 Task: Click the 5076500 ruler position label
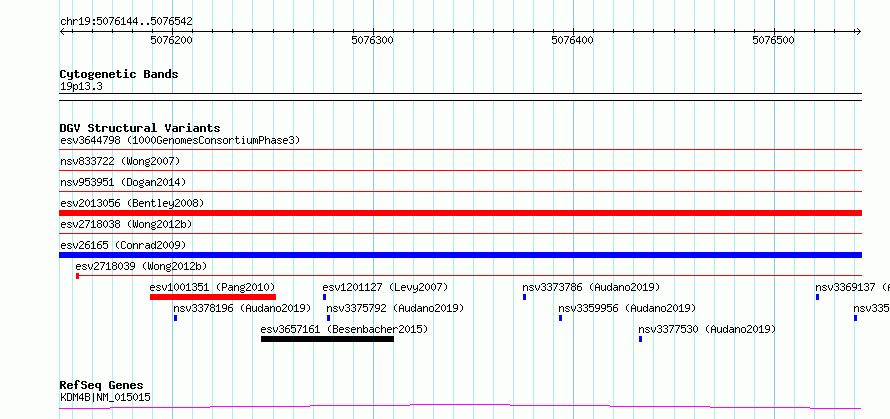pos(774,40)
